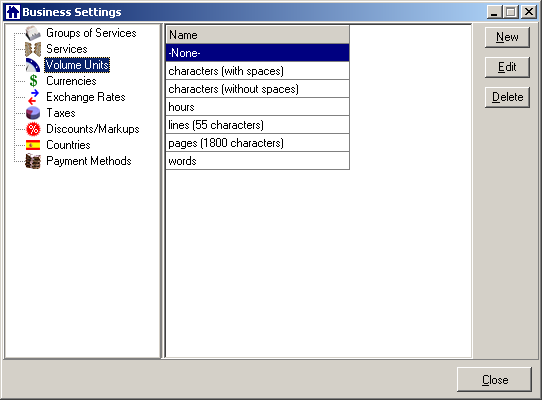This screenshot has height=400, width=542.
Task: Close the Business Settings dialog via Close button
Action: point(494,380)
